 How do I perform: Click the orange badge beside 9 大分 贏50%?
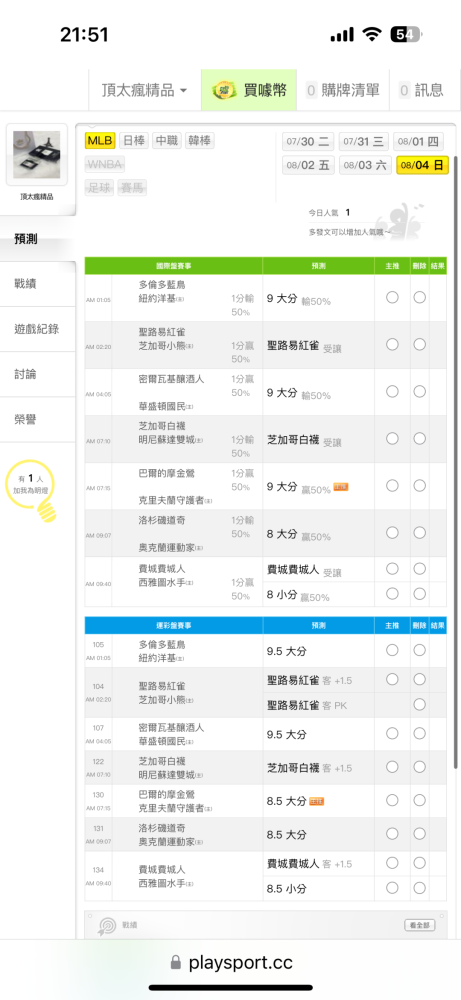(x=341, y=487)
